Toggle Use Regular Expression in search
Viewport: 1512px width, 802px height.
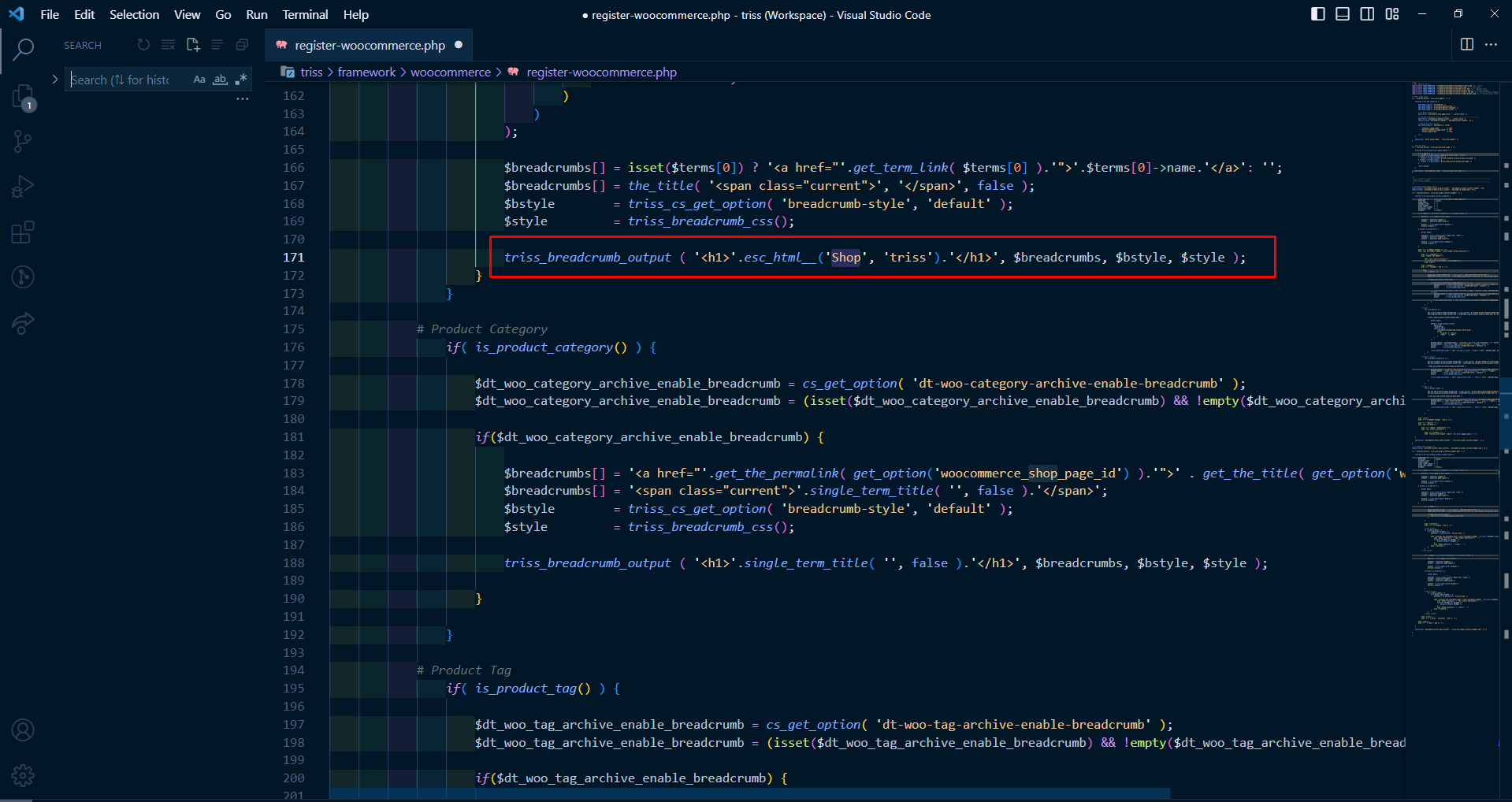pyautogui.click(x=241, y=80)
